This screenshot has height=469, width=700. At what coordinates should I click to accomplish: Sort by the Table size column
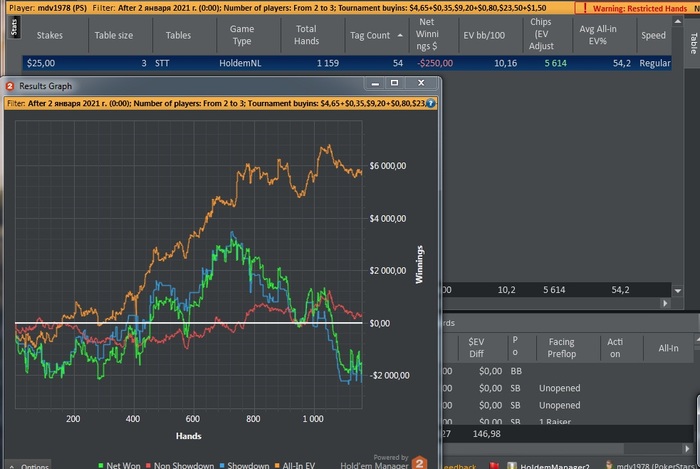113,35
